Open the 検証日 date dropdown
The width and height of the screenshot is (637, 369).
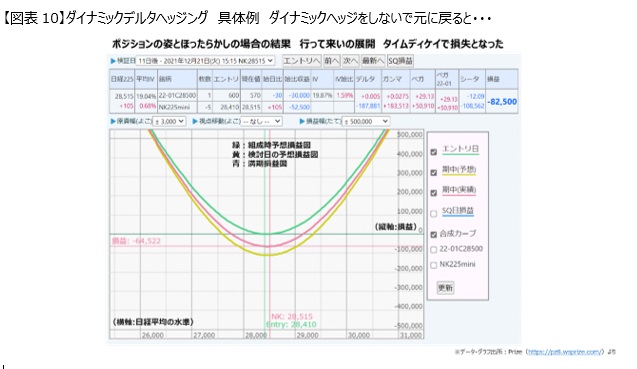point(205,61)
